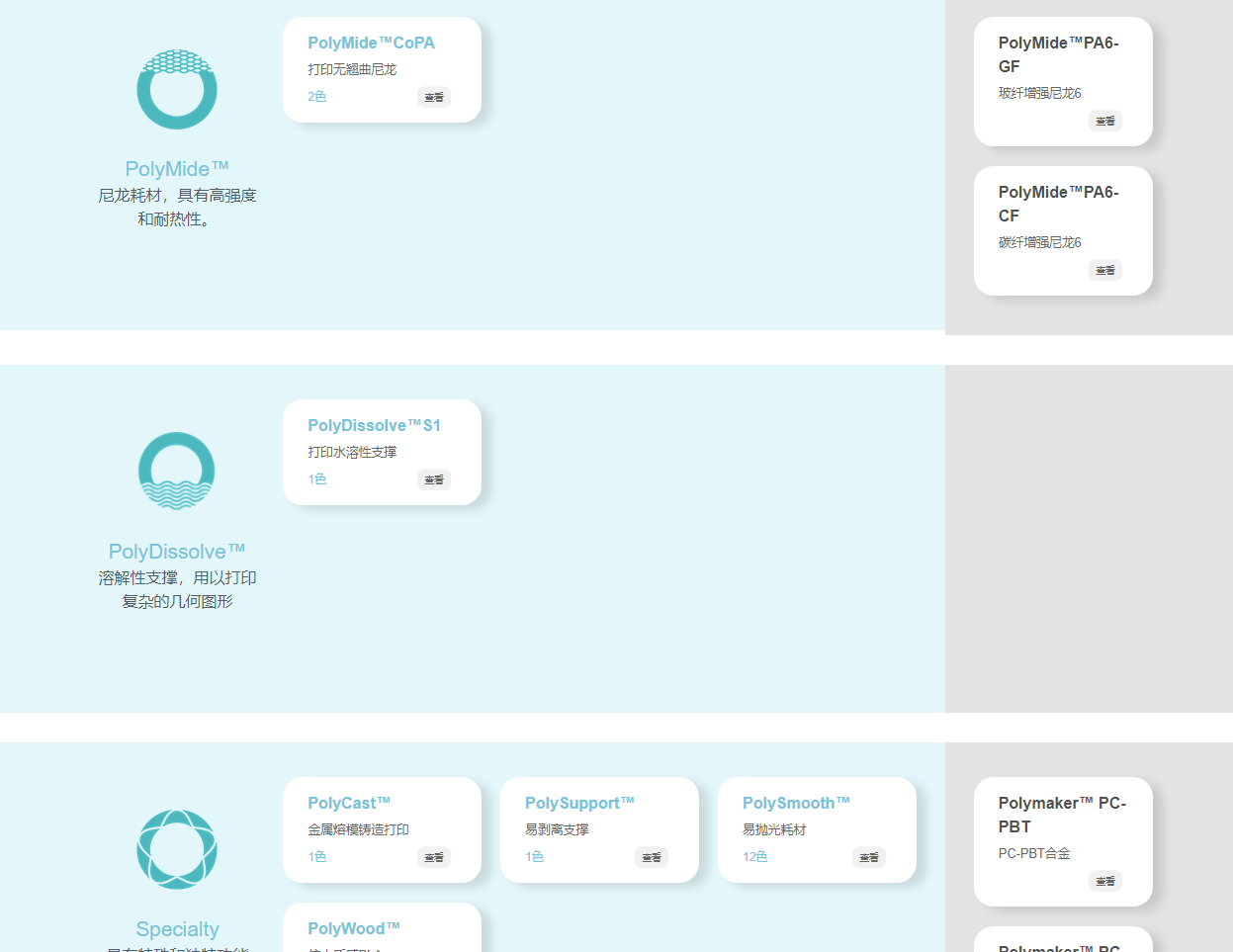This screenshot has width=1233, height=952.
Task: Open PolyCast details with its 查看 button
Action: point(433,857)
